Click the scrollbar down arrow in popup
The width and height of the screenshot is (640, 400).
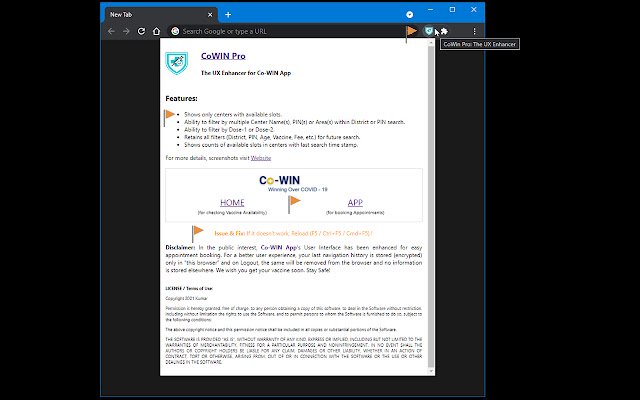(x=431, y=371)
